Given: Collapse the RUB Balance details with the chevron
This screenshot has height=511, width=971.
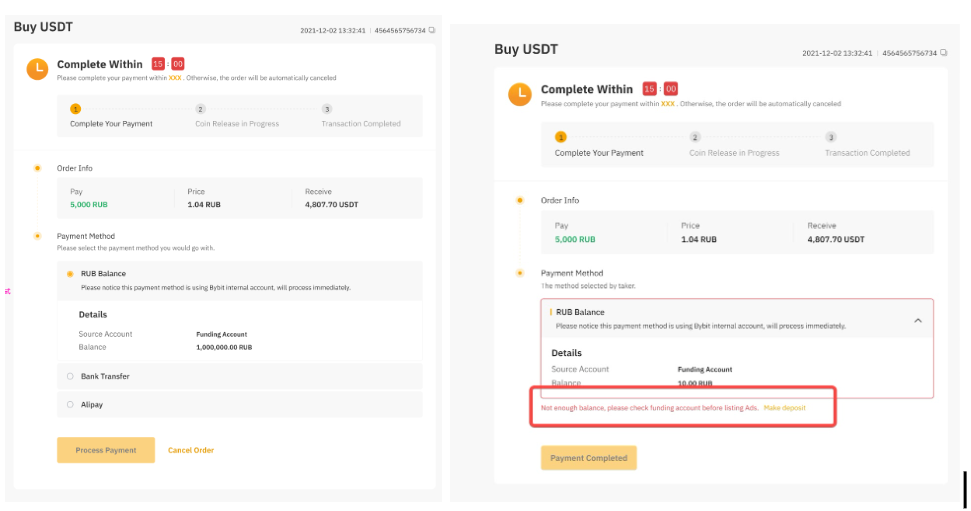Looking at the screenshot, I should click(x=917, y=320).
